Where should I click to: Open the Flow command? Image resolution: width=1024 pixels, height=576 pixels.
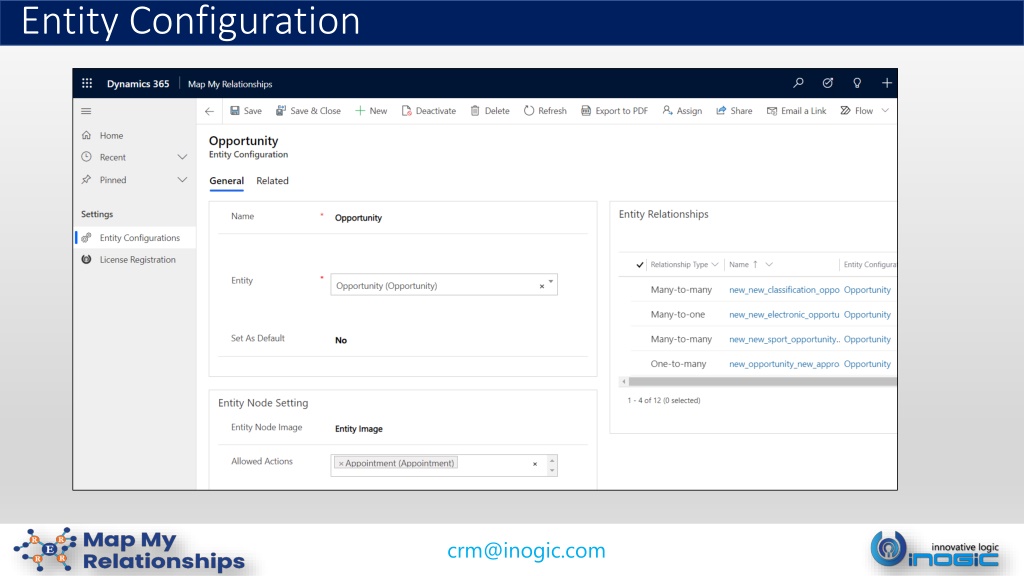click(x=856, y=111)
